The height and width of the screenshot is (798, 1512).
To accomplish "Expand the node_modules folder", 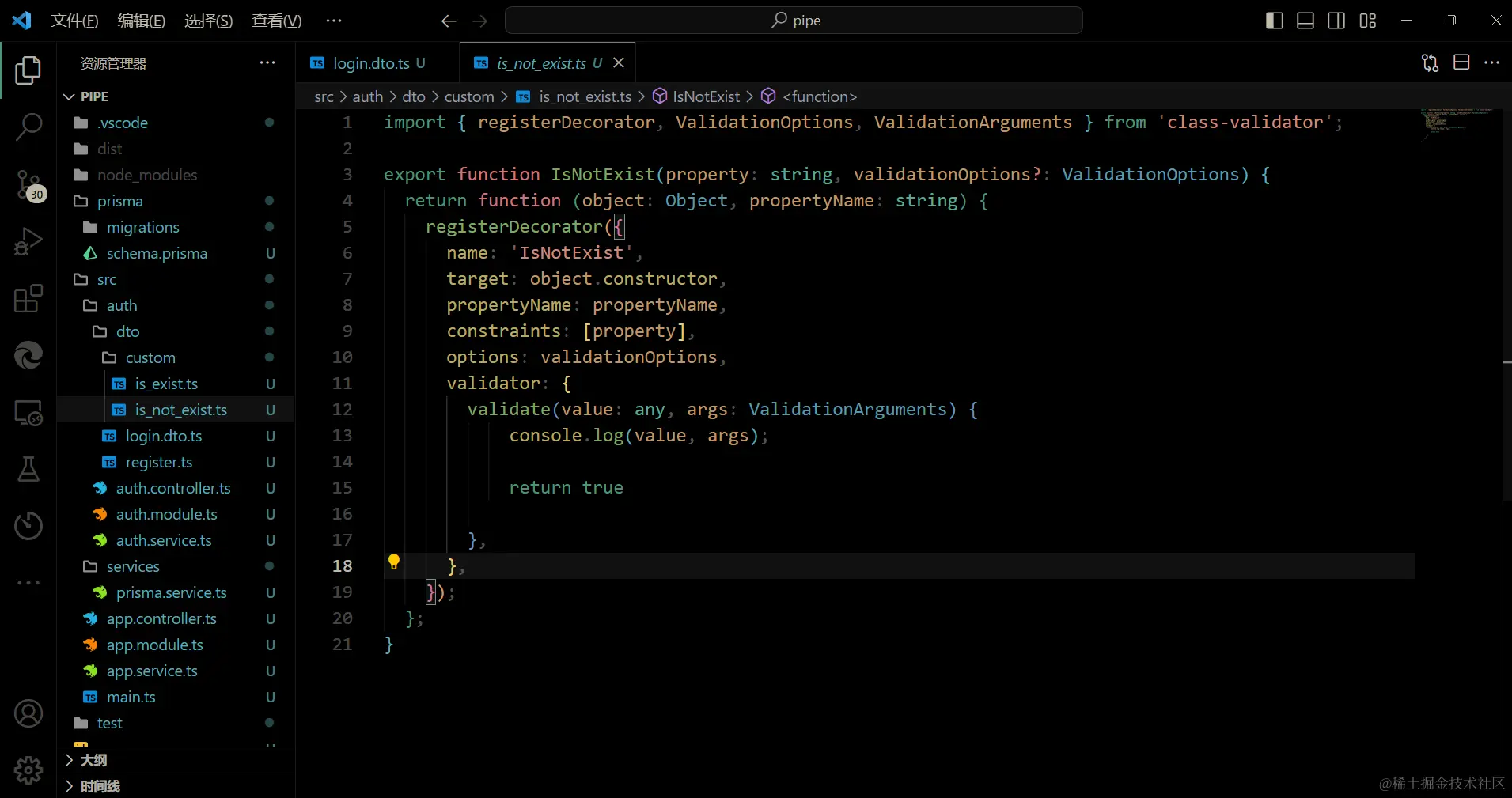I will point(176,175).
